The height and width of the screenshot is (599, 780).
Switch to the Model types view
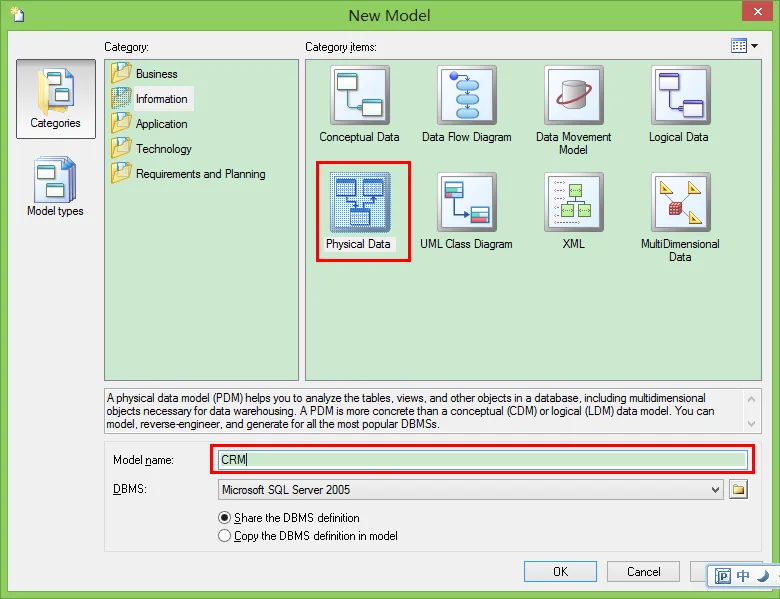click(55, 187)
